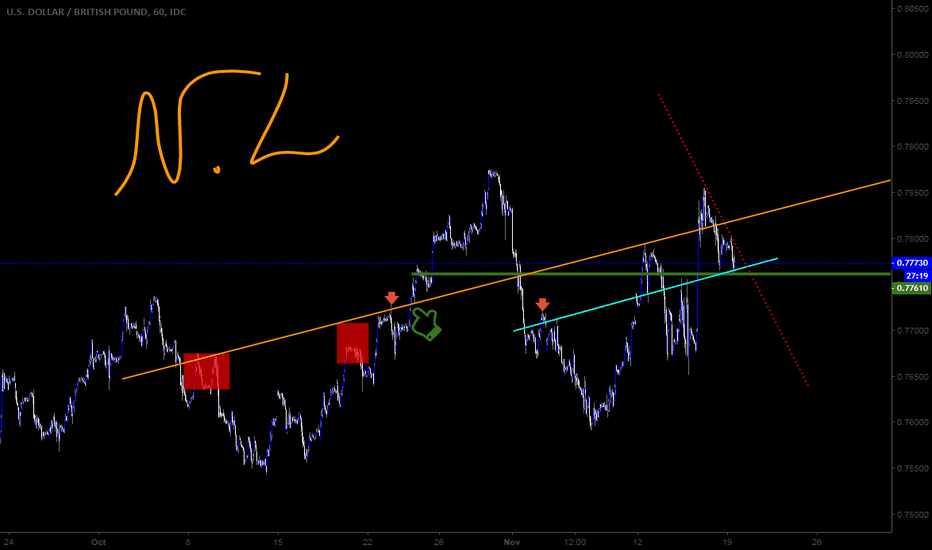
Task: Click the 12:00 label on time axis
Action: [x=575, y=542]
